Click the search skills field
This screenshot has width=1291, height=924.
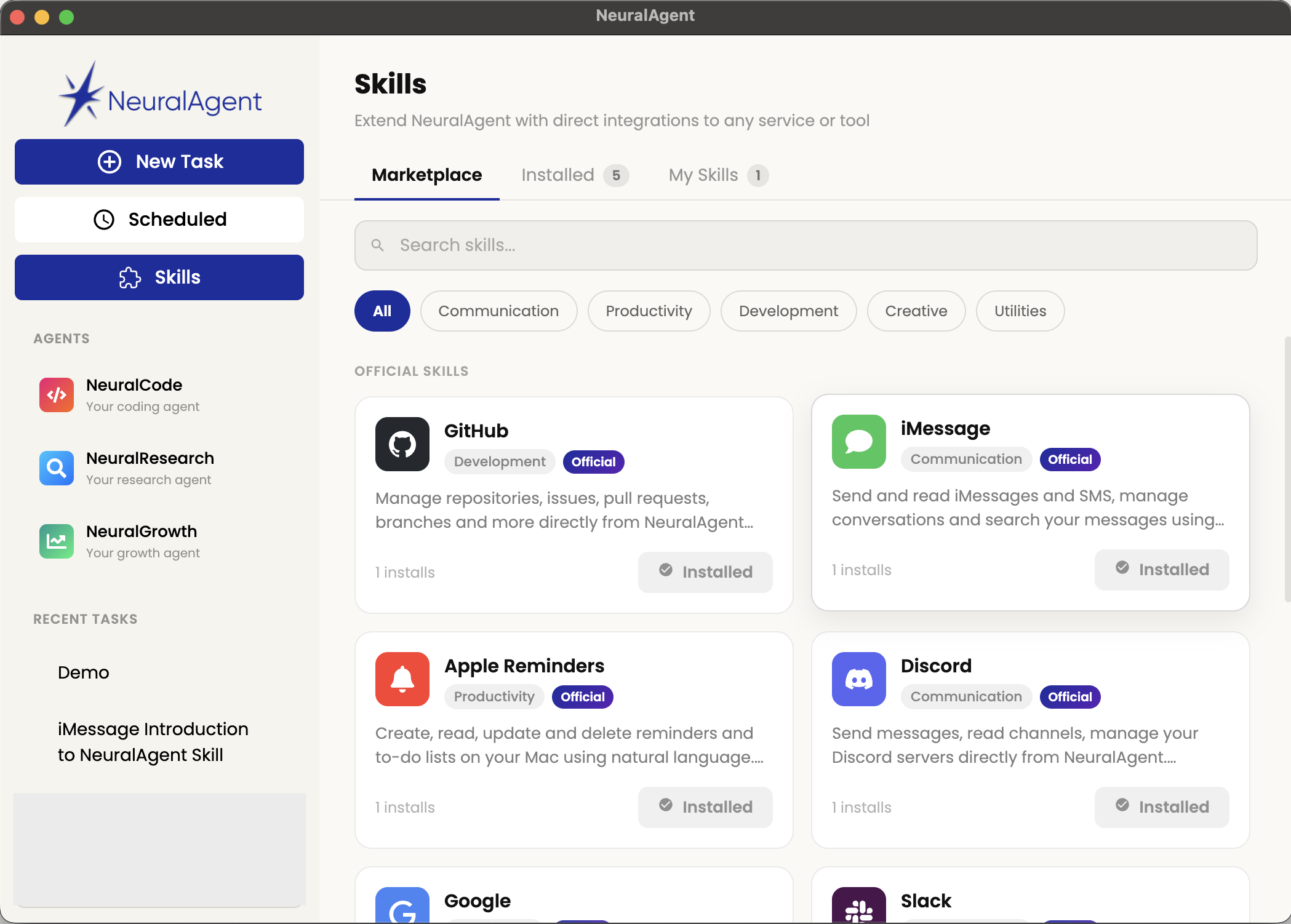pyautogui.click(x=805, y=245)
